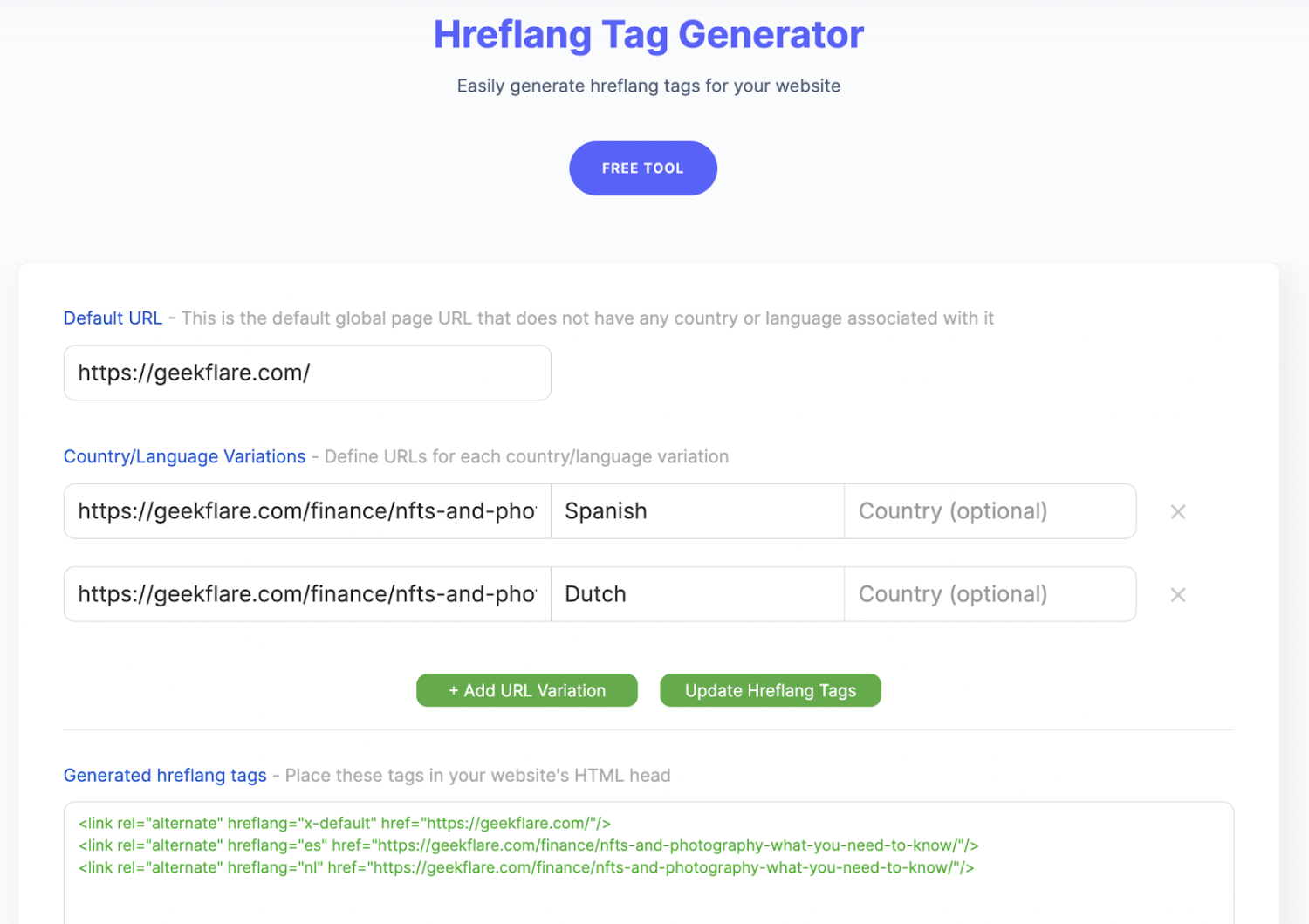This screenshot has width=1309, height=924.
Task: Click the hreflang="es" line in the output
Action: coord(528,845)
